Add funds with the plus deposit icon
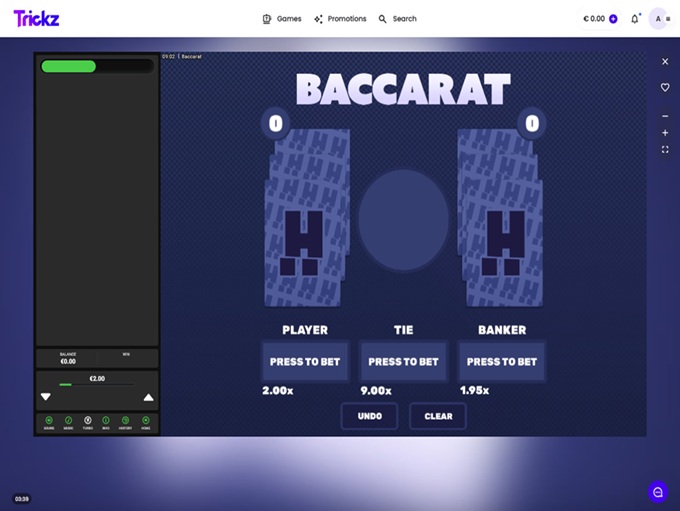Screen dimensions: 680x511 click(x=613, y=19)
